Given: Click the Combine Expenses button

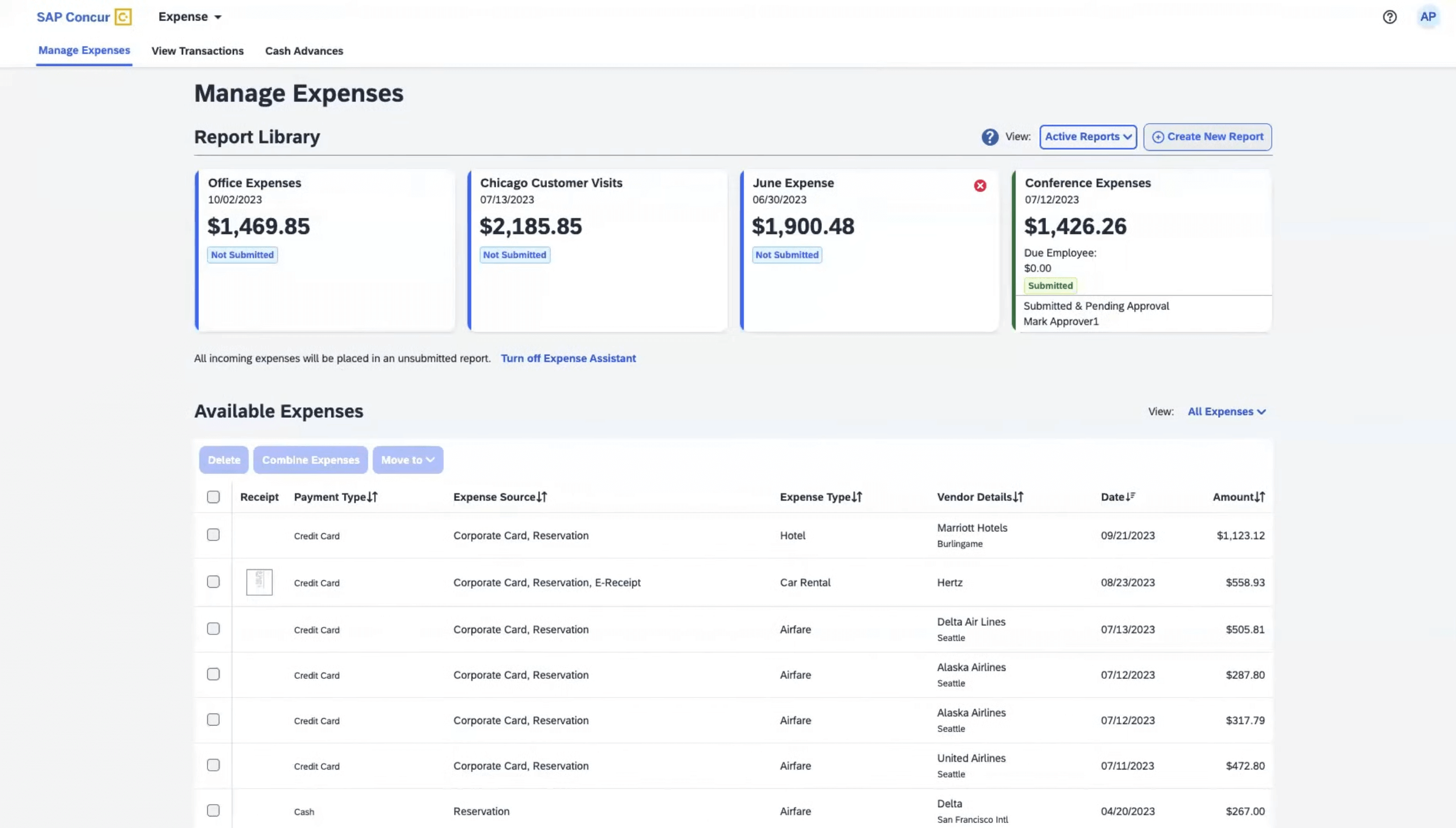Looking at the screenshot, I should [310, 460].
